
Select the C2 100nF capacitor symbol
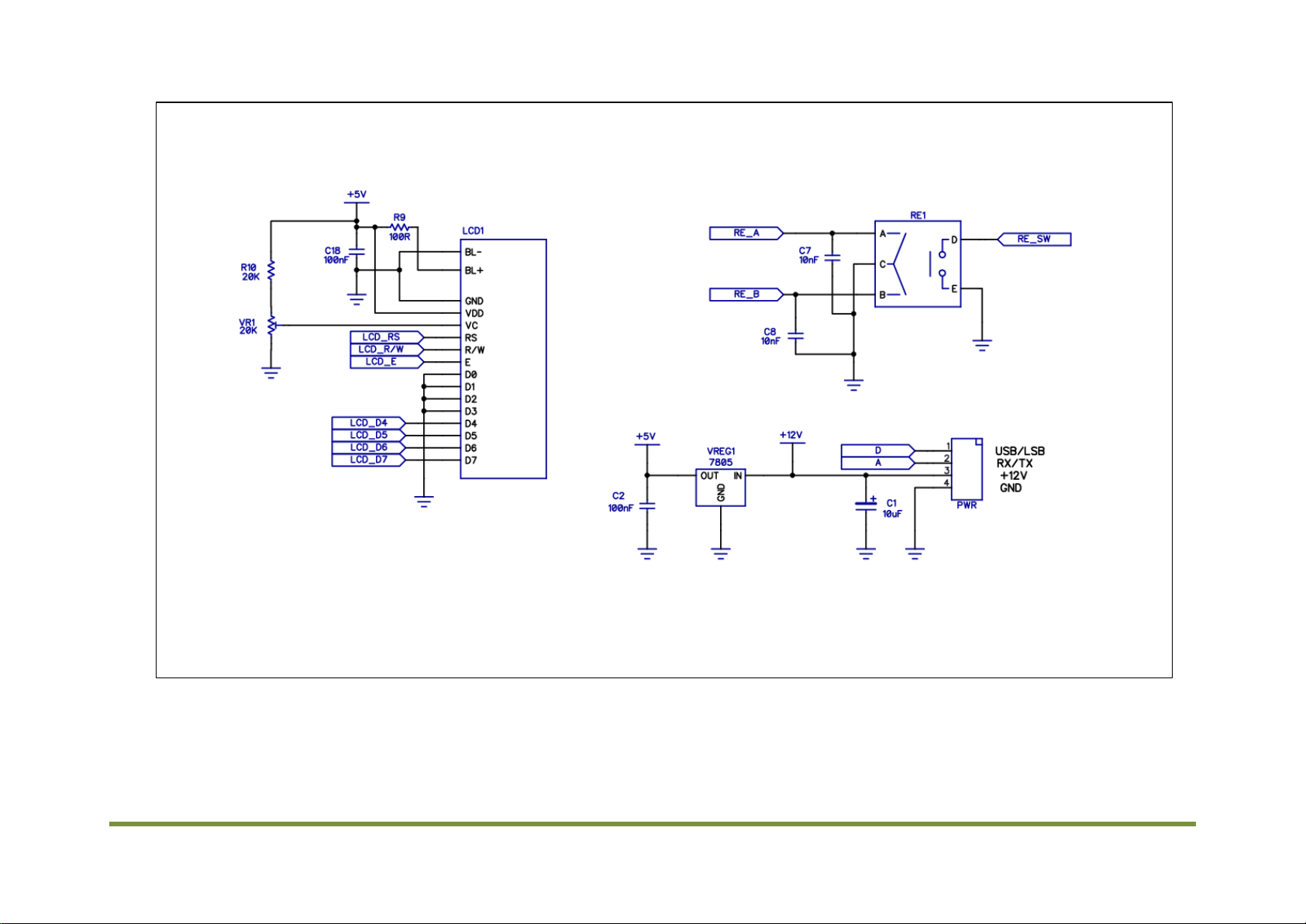point(647,506)
